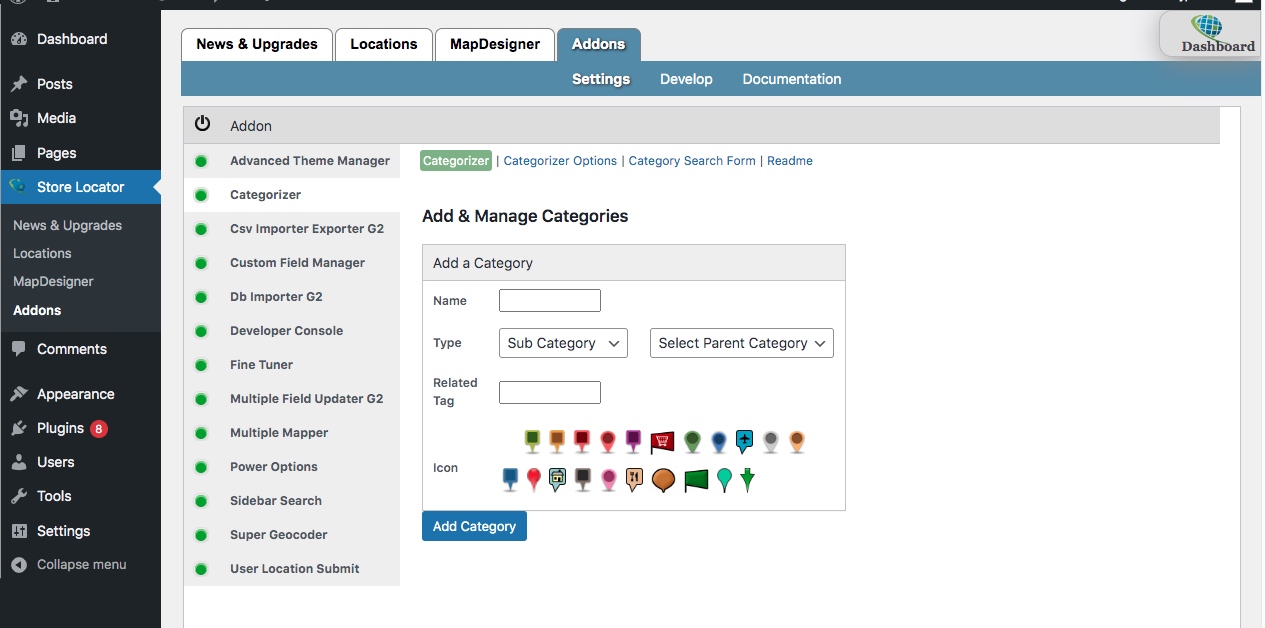This screenshot has width=1265, height=628.
Task: Toggle the Fine Tuner status dot
Action: (201, 365)
